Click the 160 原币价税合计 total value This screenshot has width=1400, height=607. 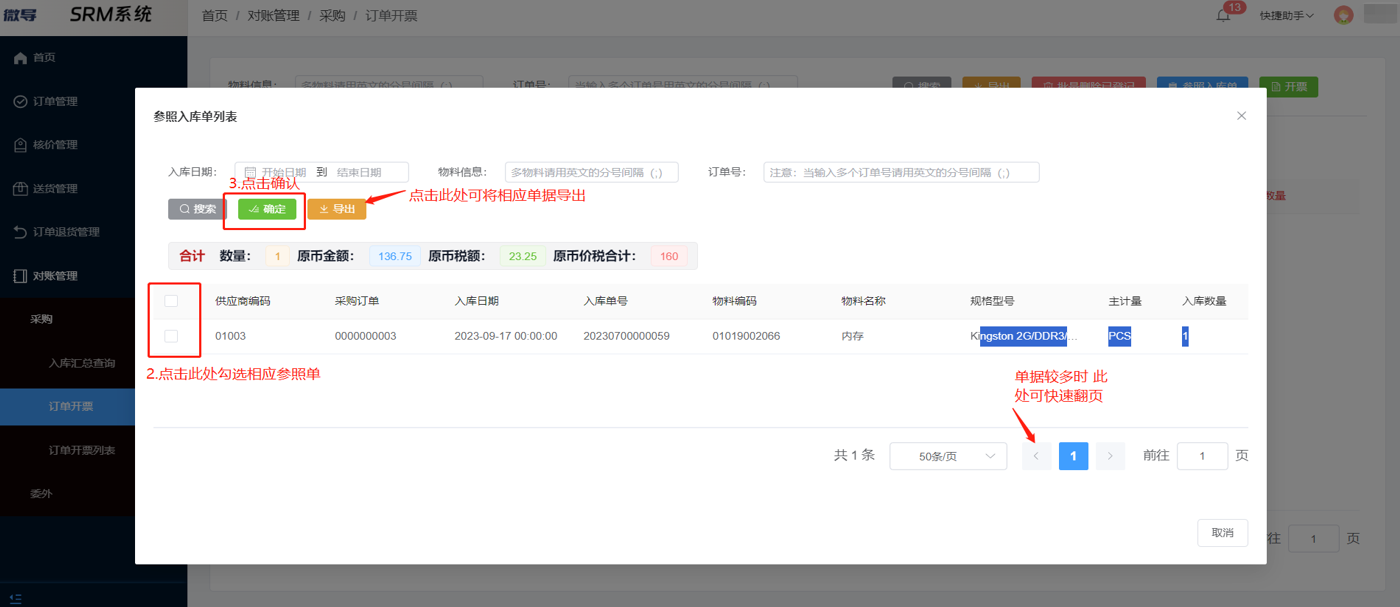pos(669,256)
